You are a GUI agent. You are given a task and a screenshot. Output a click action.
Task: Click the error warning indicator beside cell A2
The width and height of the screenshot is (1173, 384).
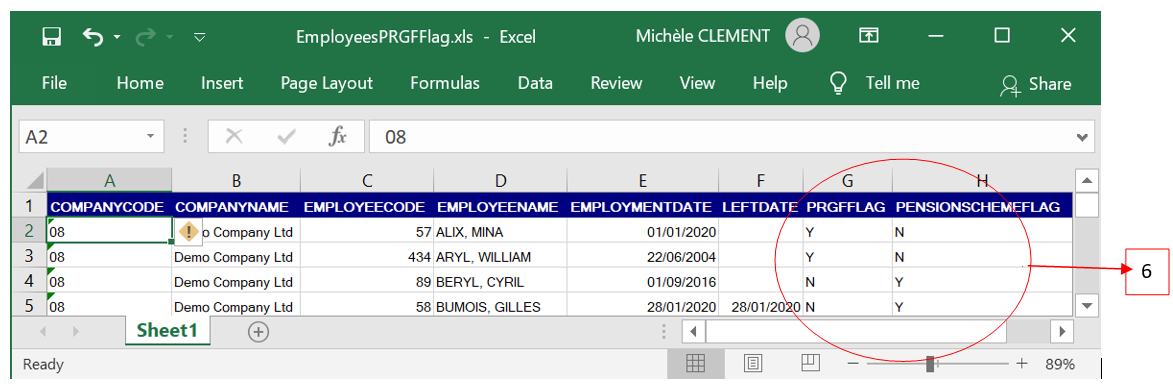[189, 231]
